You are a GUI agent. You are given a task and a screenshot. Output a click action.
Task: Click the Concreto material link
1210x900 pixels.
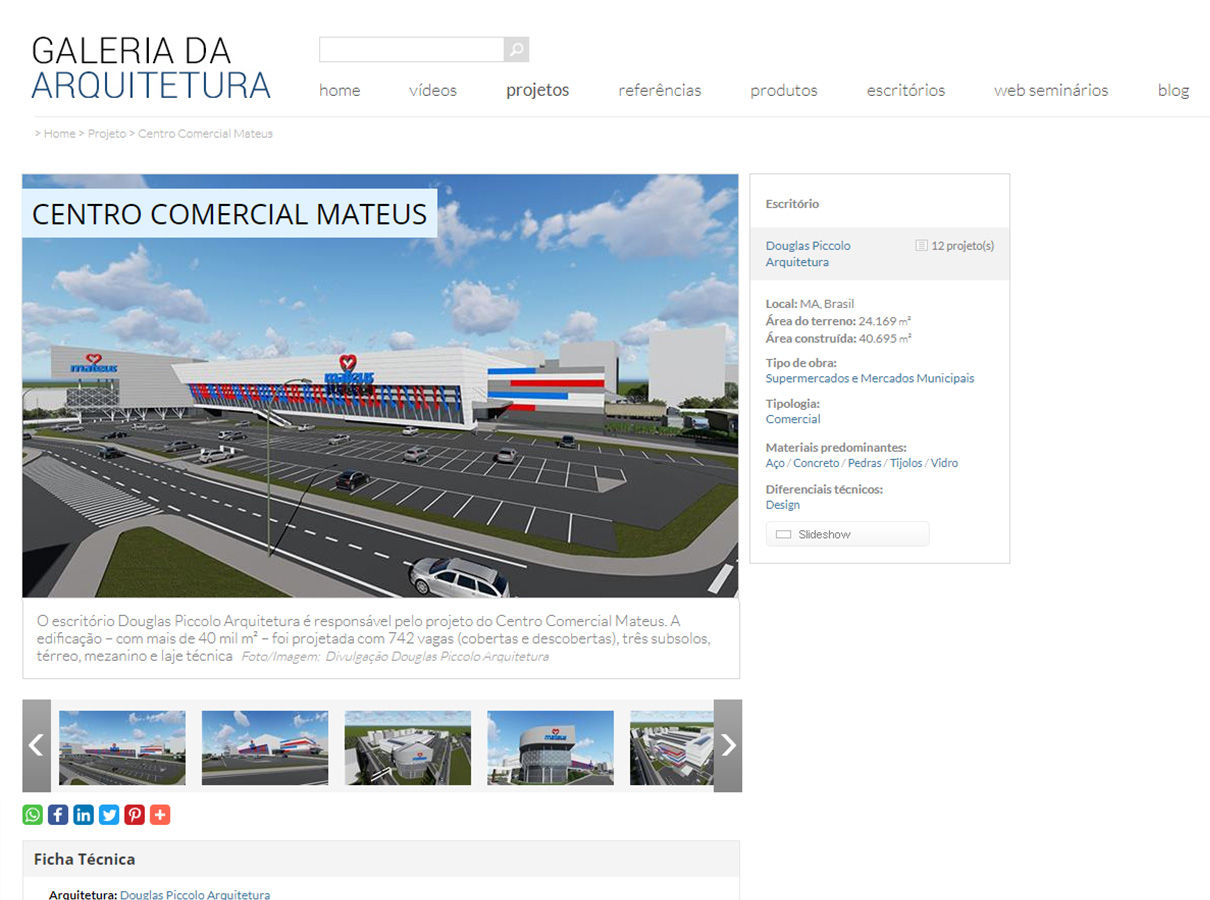click(x=816, y=464)
